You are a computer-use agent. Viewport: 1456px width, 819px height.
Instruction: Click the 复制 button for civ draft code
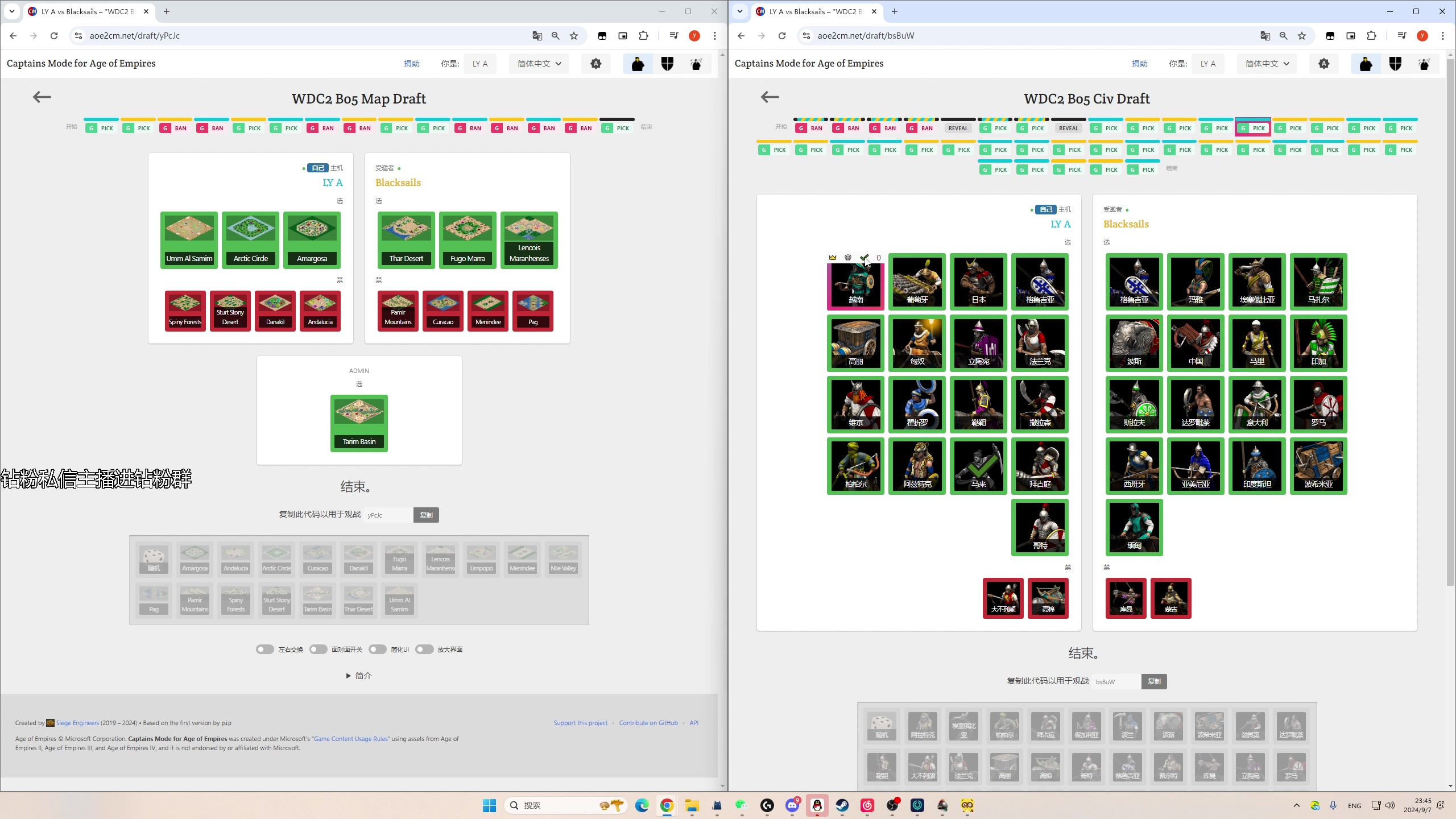click(x=1153, y=681)
